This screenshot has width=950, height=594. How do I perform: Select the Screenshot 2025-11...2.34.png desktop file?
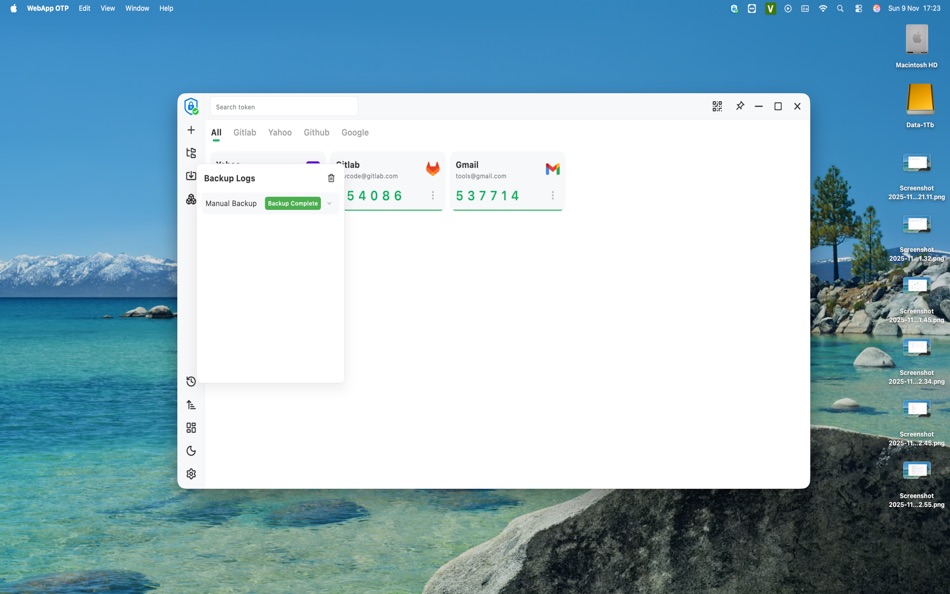[917, 362]
